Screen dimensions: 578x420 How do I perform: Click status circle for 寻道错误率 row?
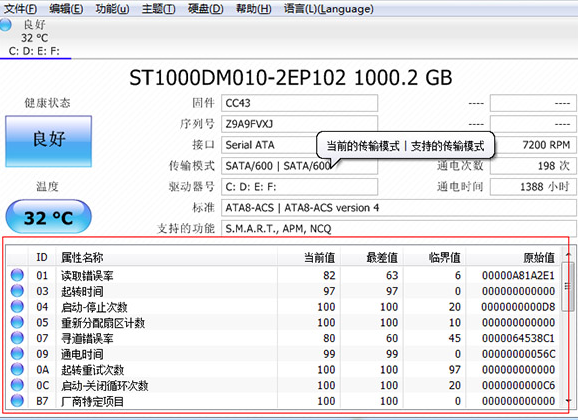pos(17,338)
